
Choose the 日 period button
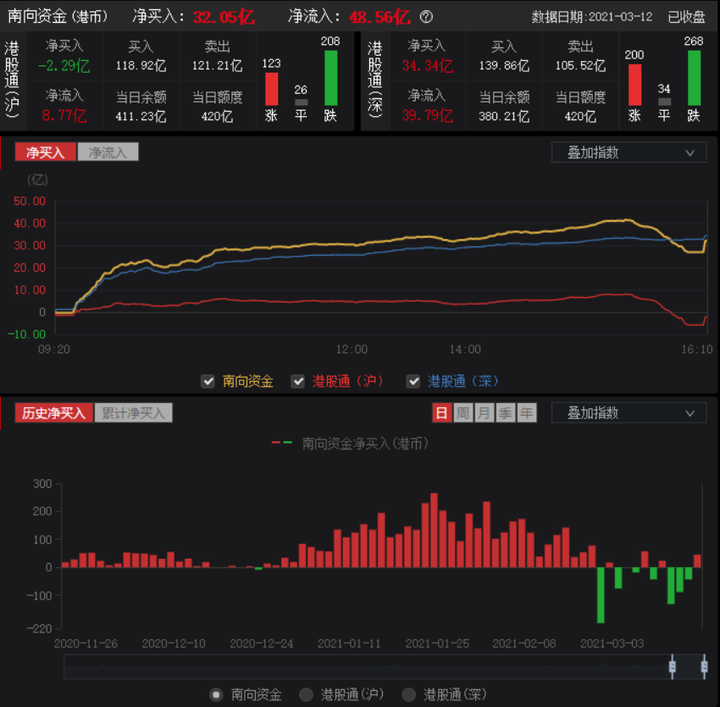click(x=442, y=413)
